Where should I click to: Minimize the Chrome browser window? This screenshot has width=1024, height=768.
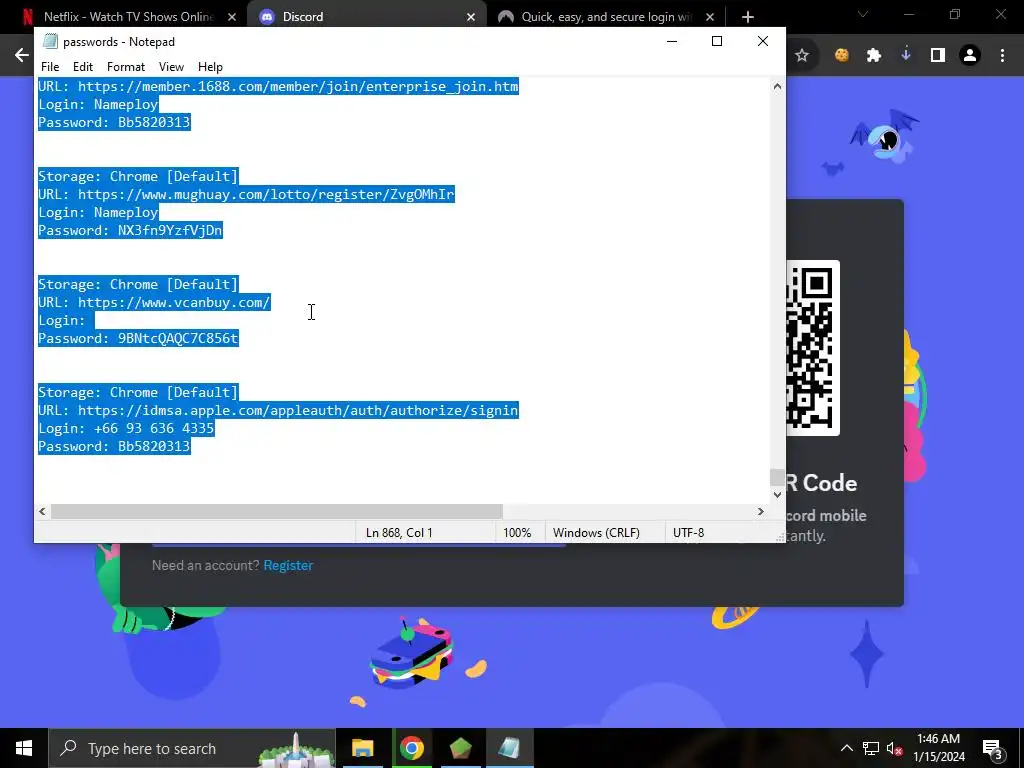pyautogui.click(x=910, y=14)
